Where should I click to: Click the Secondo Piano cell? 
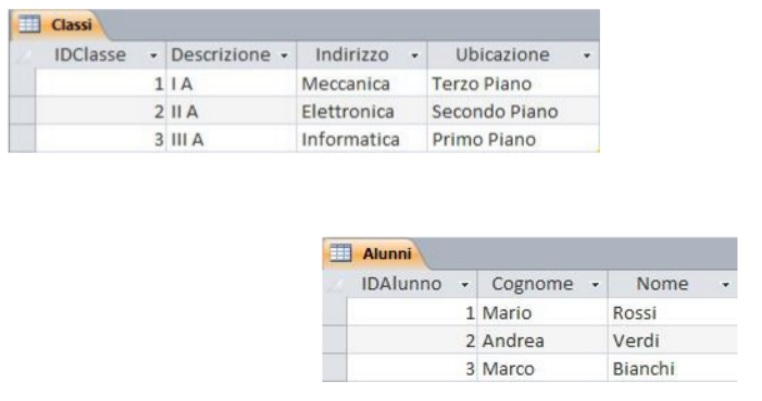coord(513,111)
